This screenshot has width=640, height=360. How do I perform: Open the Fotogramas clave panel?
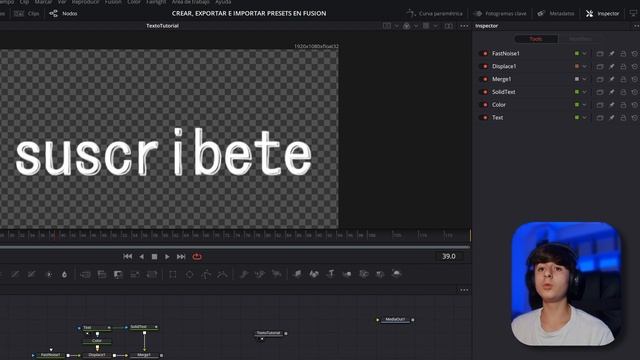pyautogui.click(x=500, y=13)
